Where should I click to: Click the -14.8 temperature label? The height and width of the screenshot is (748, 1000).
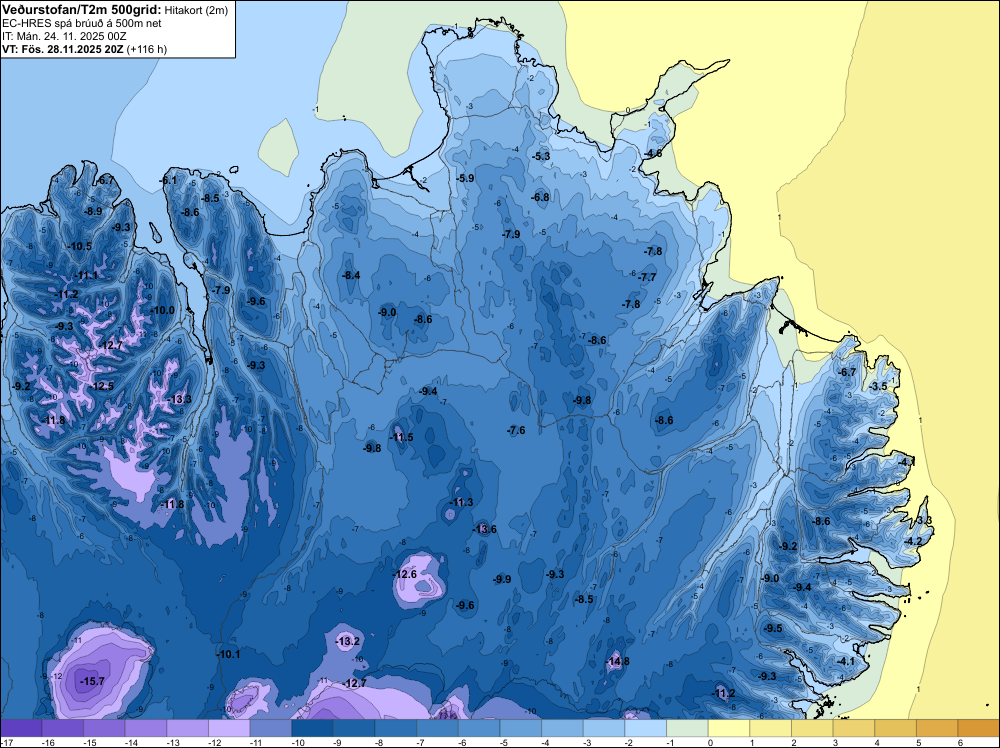pyautogui.click(x=617, y=661)
